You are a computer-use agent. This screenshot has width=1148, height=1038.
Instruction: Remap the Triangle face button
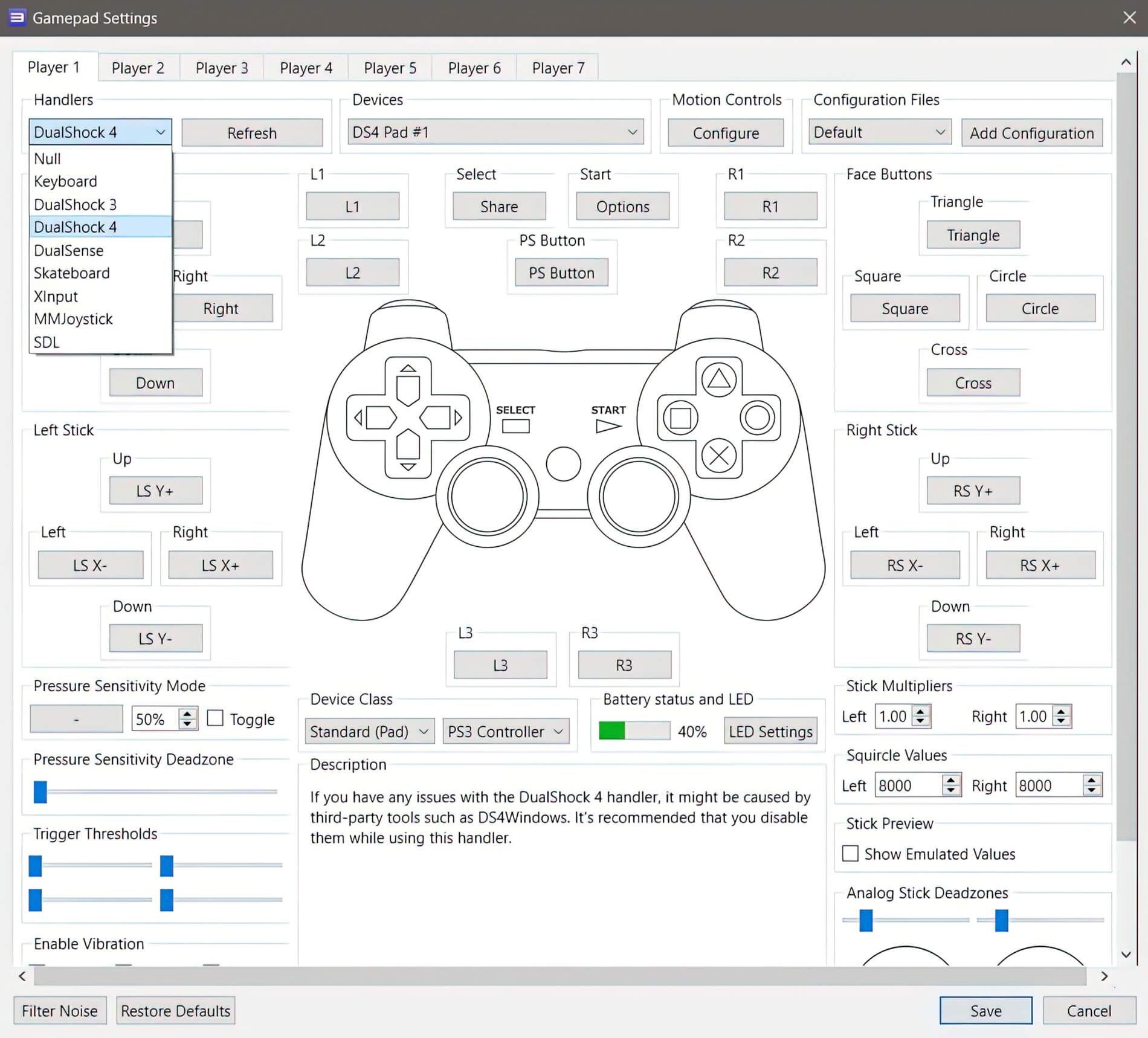(972, 235)
